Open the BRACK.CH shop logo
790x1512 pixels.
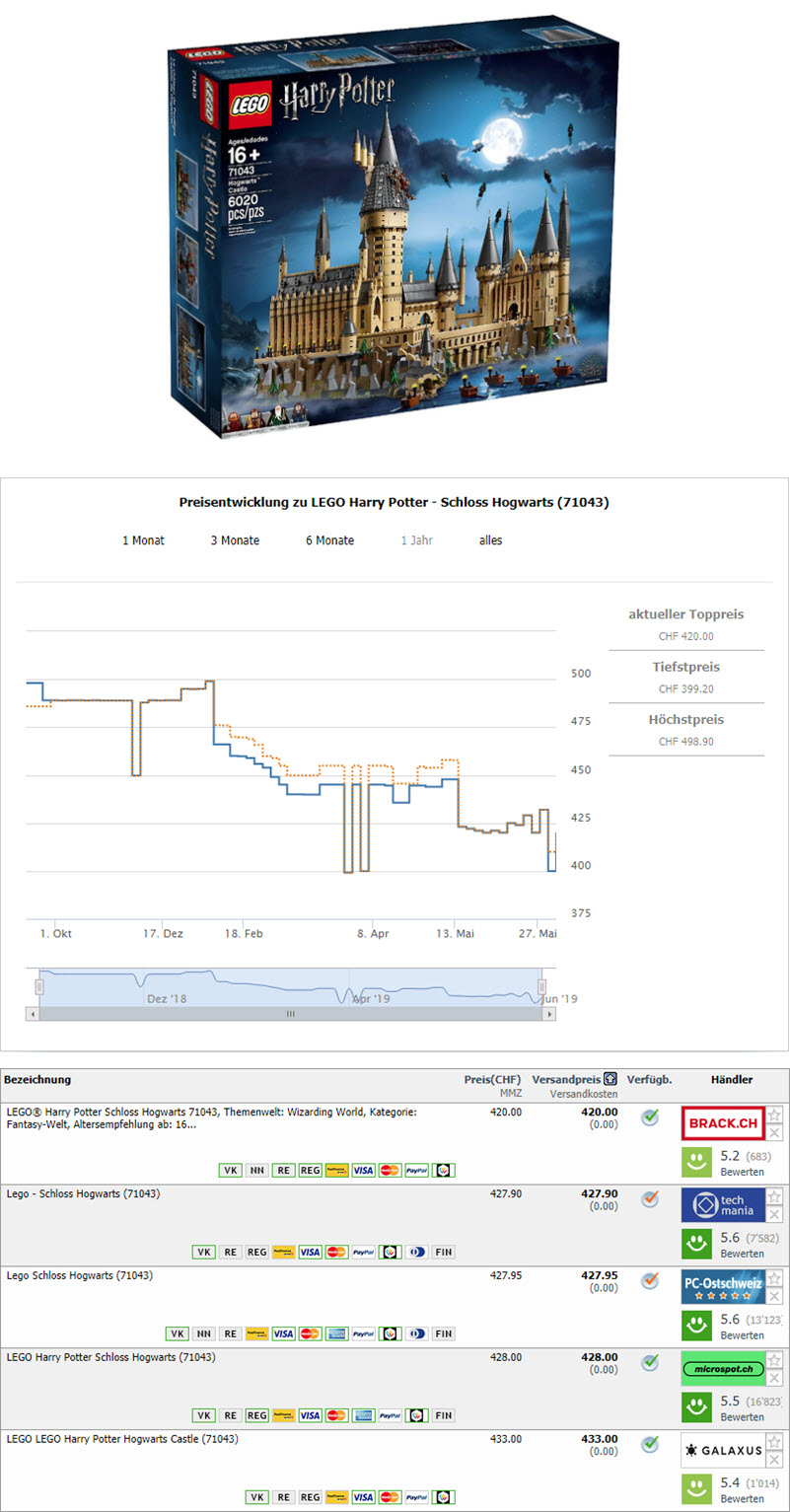point(722,1123)
